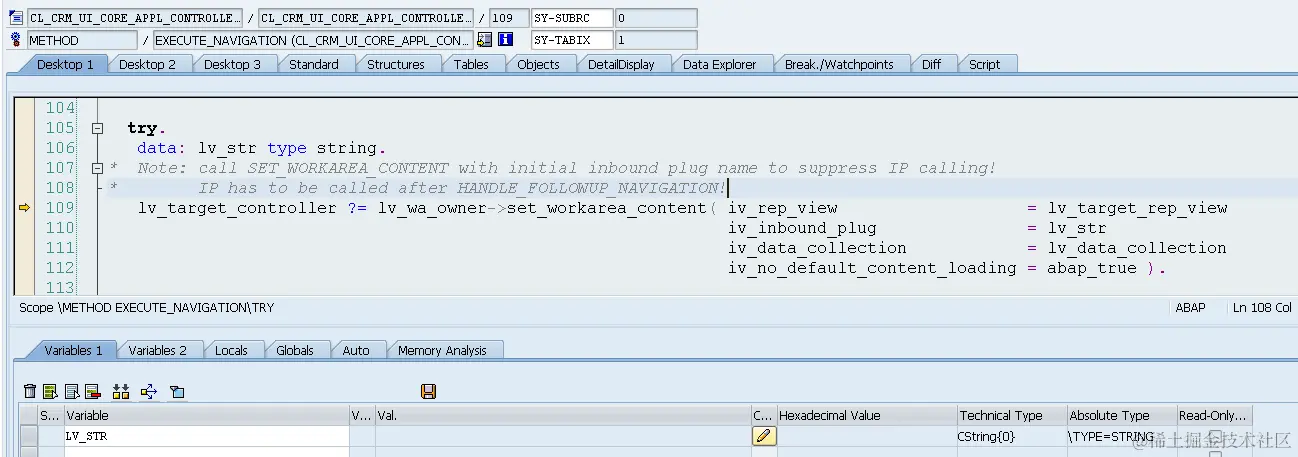
Task: Click the EXECUTE_NAVIGATION method name field
Action: click(x=313, y=40)
